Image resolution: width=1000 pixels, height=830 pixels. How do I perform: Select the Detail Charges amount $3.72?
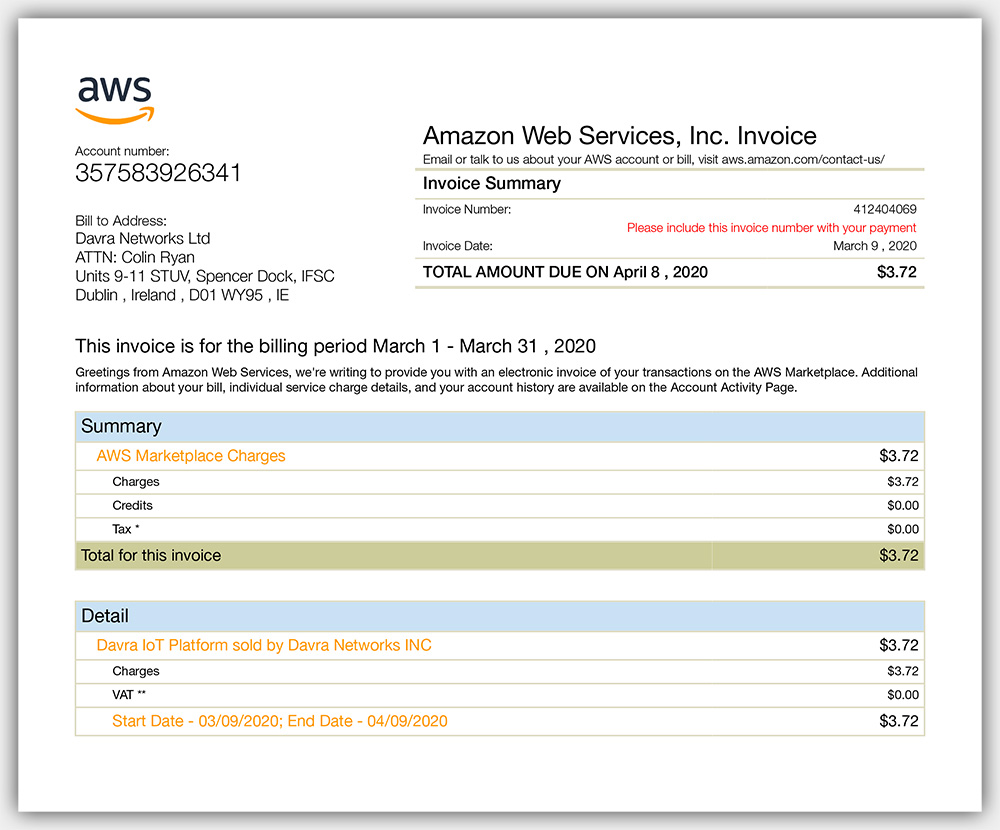tap(902, 671)
